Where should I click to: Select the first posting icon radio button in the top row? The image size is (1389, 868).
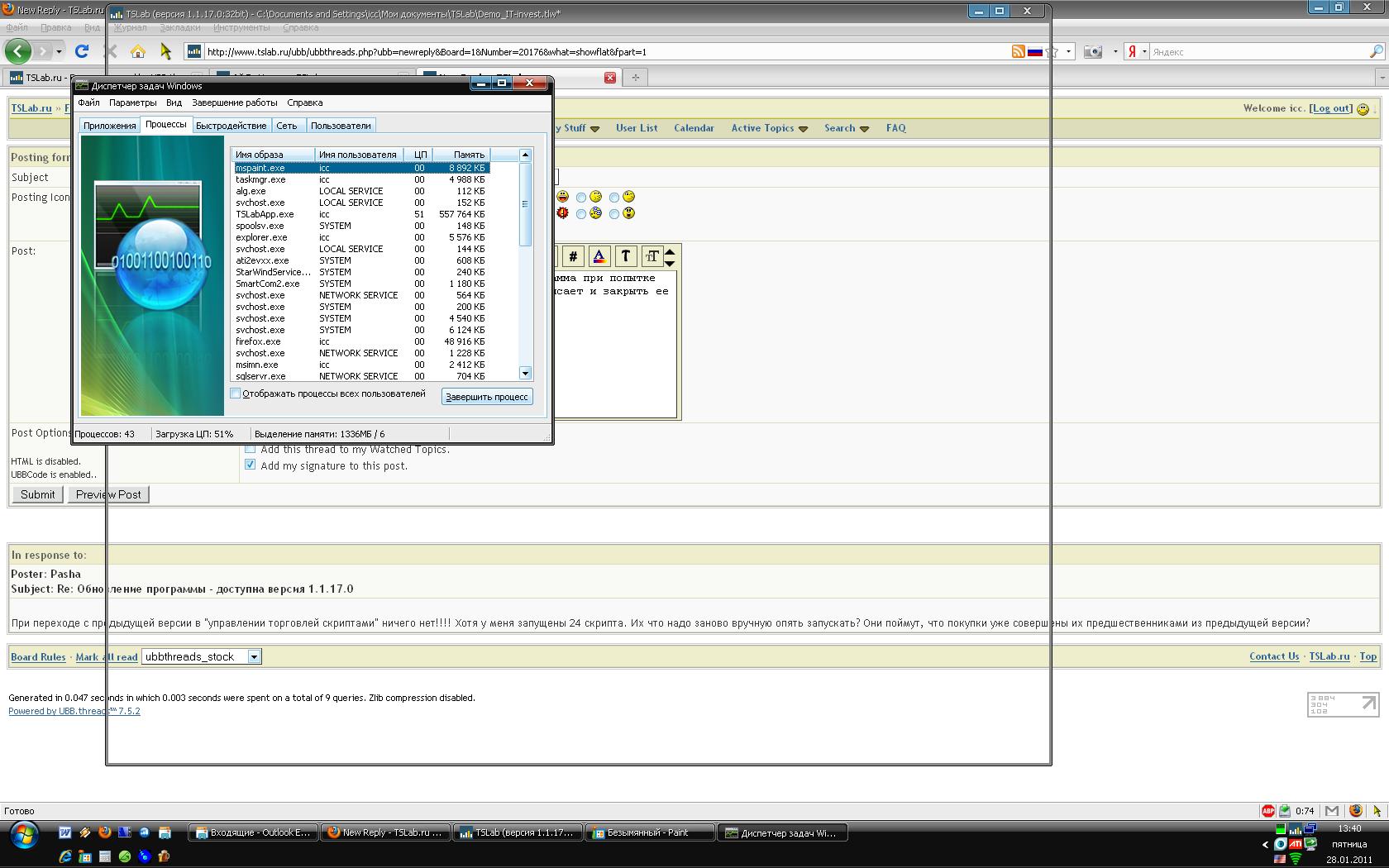(x=581, y=198)
